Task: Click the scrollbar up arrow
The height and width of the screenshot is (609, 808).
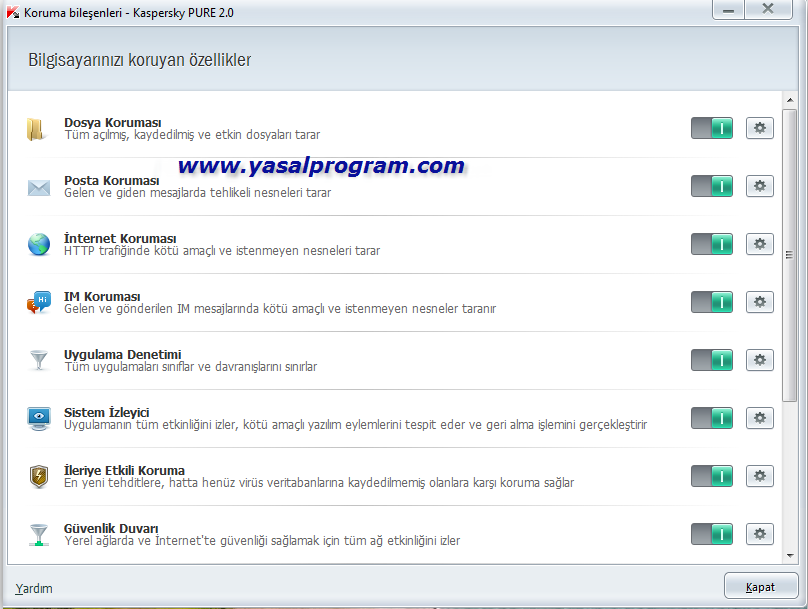Action: 789,100
